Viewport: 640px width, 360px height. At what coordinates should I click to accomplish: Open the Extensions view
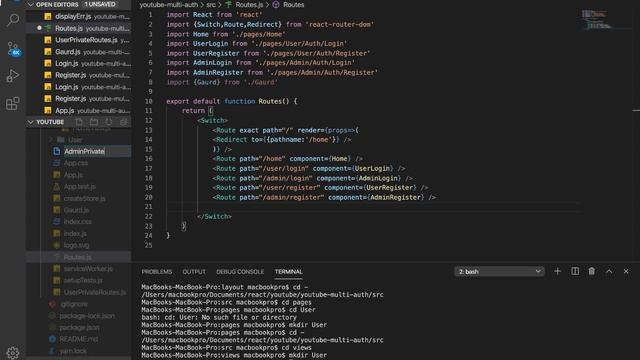click(13, 103)
